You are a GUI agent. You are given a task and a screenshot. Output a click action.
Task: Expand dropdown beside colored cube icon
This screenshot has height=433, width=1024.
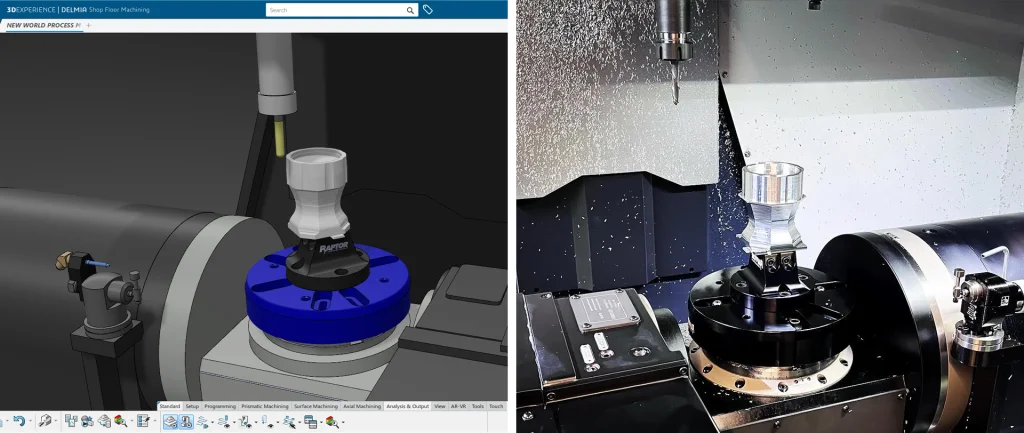(132, 421)
